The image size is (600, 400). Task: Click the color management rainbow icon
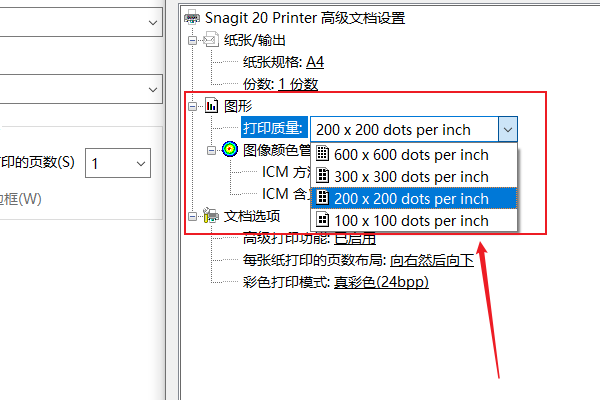pyautogui.click(x=230, y=149)
